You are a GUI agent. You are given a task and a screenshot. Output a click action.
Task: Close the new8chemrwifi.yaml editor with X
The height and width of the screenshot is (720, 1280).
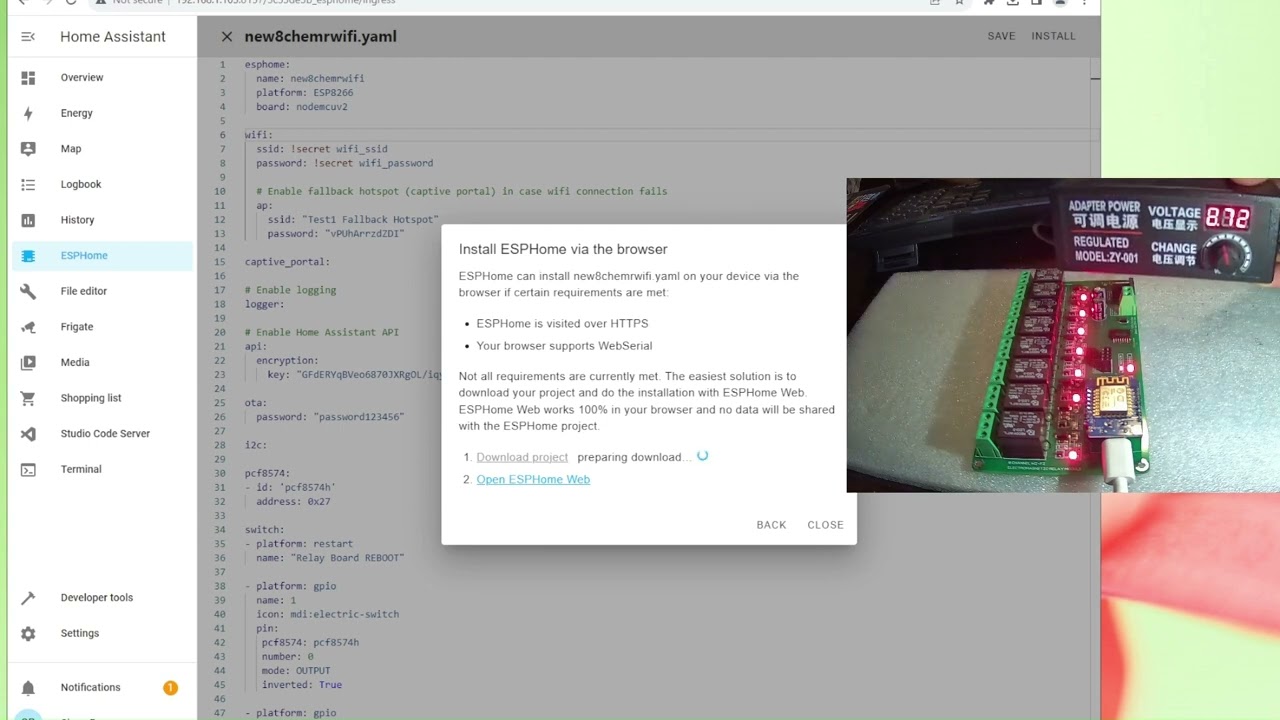point(227,37)
